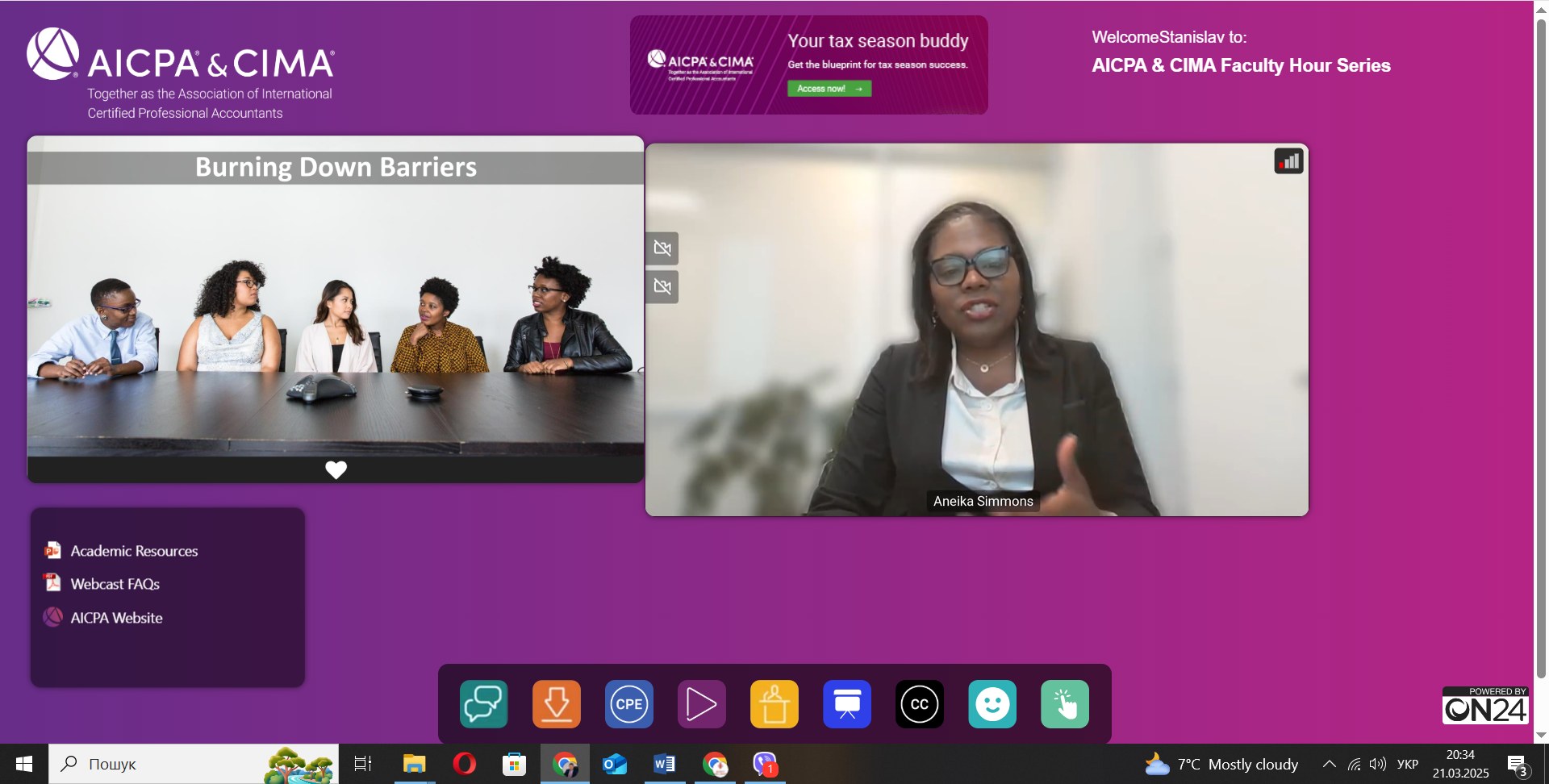The width and height of the screenshot is (1549, 784).
Task: Click the page scrollbar thumb
Action: pos(1541,347)
